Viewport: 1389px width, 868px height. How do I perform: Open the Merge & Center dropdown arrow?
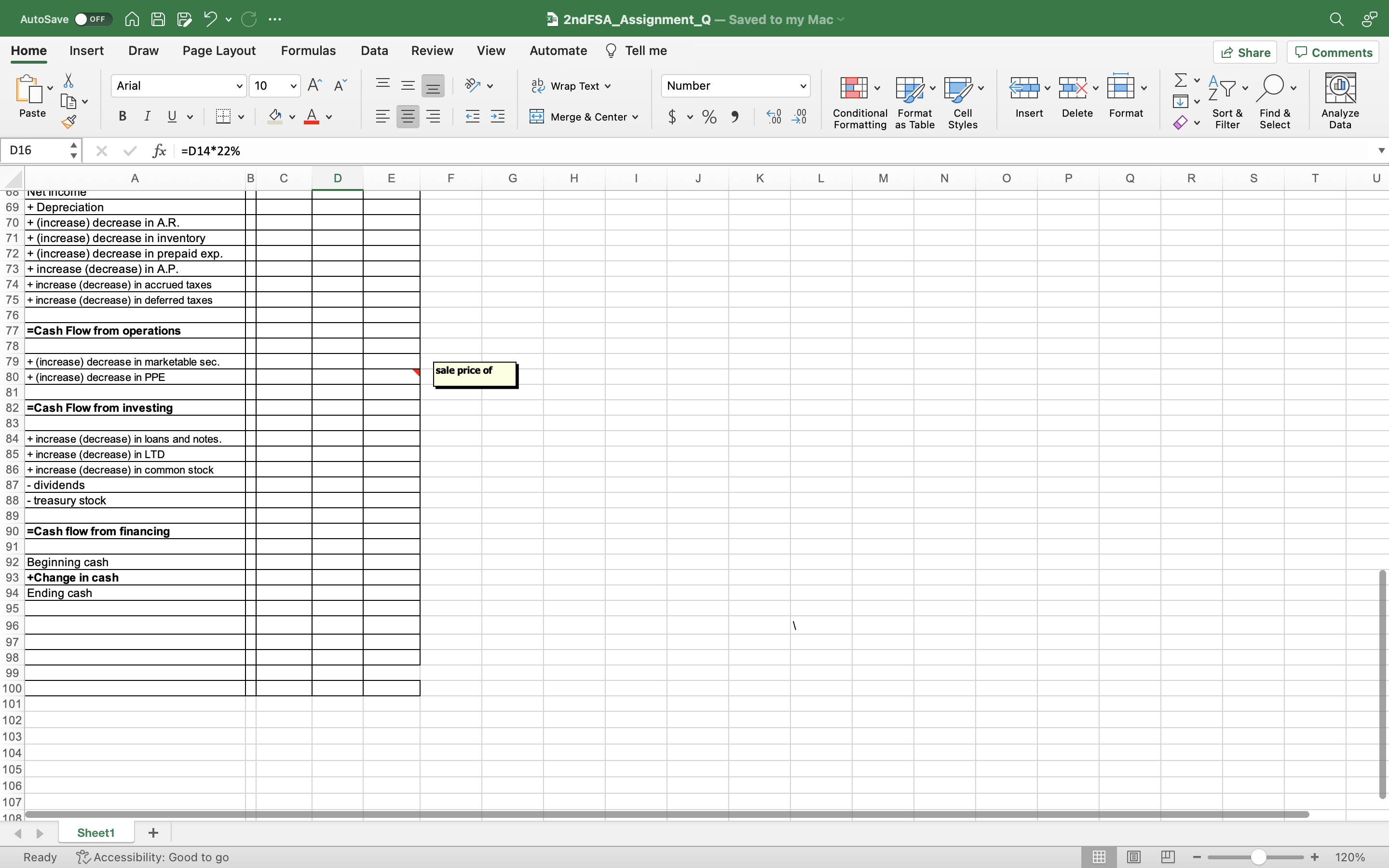point(635,117)
